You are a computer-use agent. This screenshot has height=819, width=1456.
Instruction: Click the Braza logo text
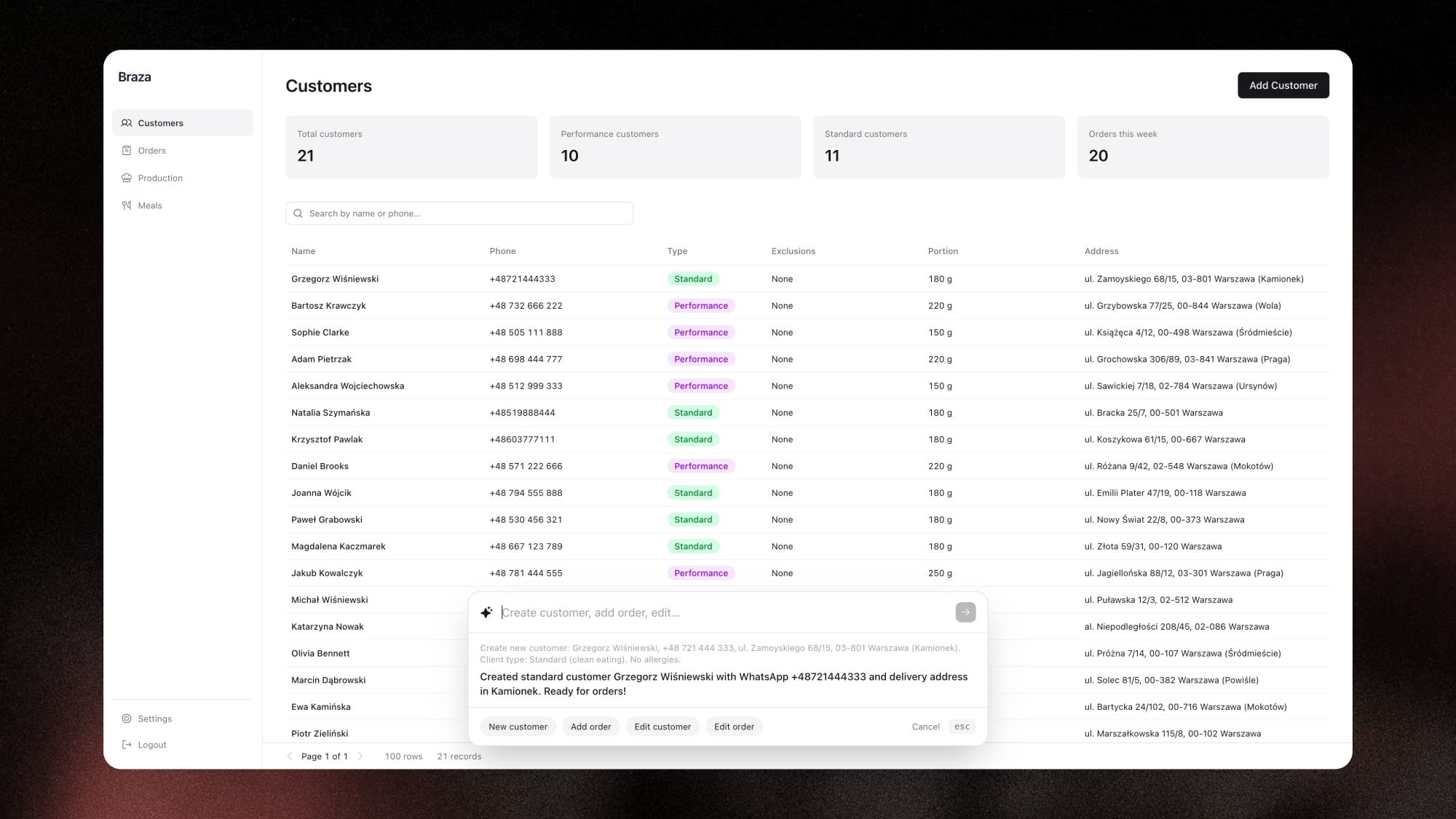point(135,77)
